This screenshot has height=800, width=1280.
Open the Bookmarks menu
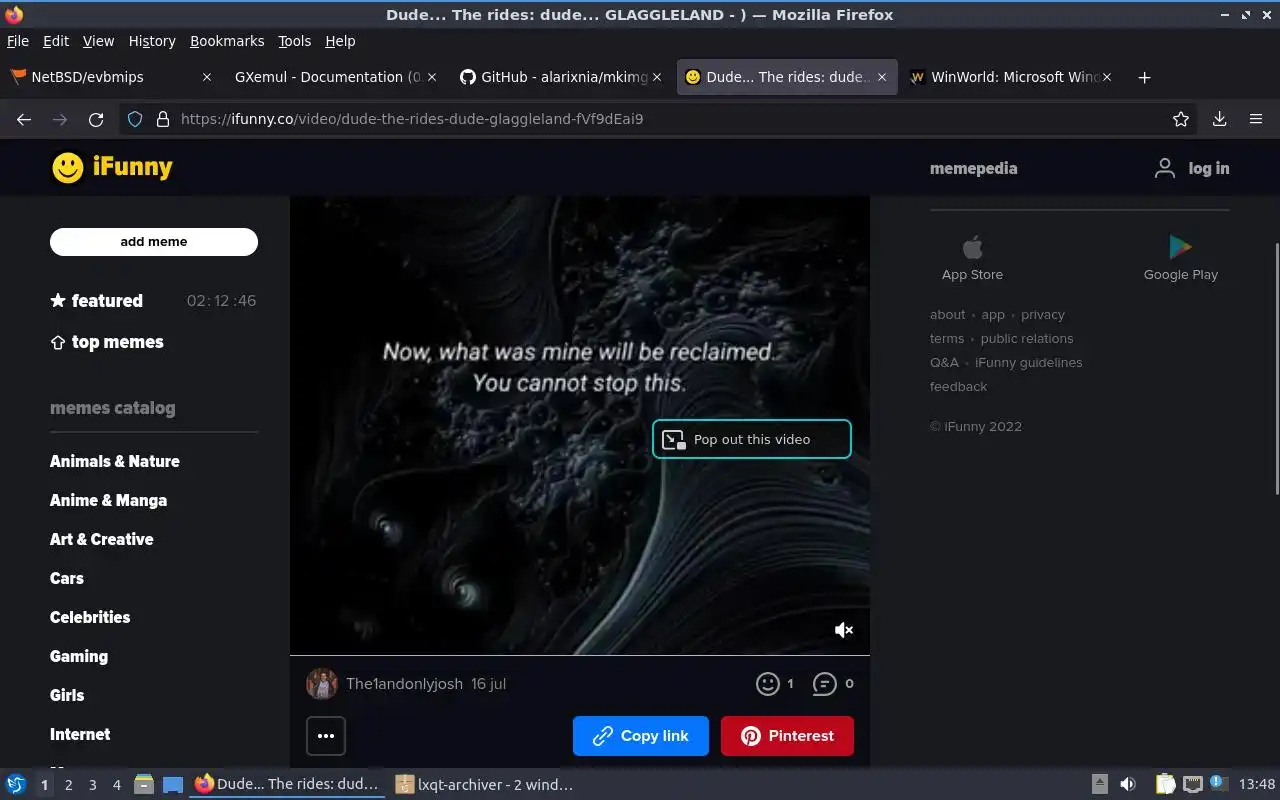pos(227,41)
